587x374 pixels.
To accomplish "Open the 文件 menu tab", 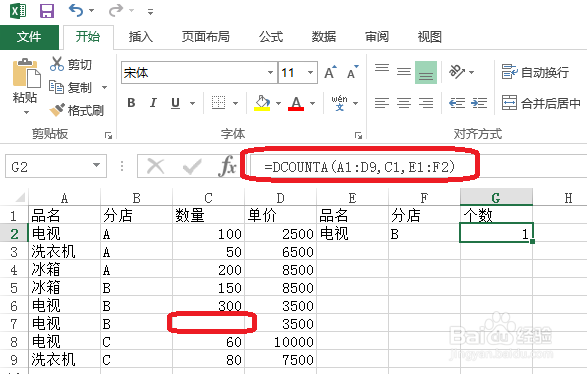I will pos(29,37).
